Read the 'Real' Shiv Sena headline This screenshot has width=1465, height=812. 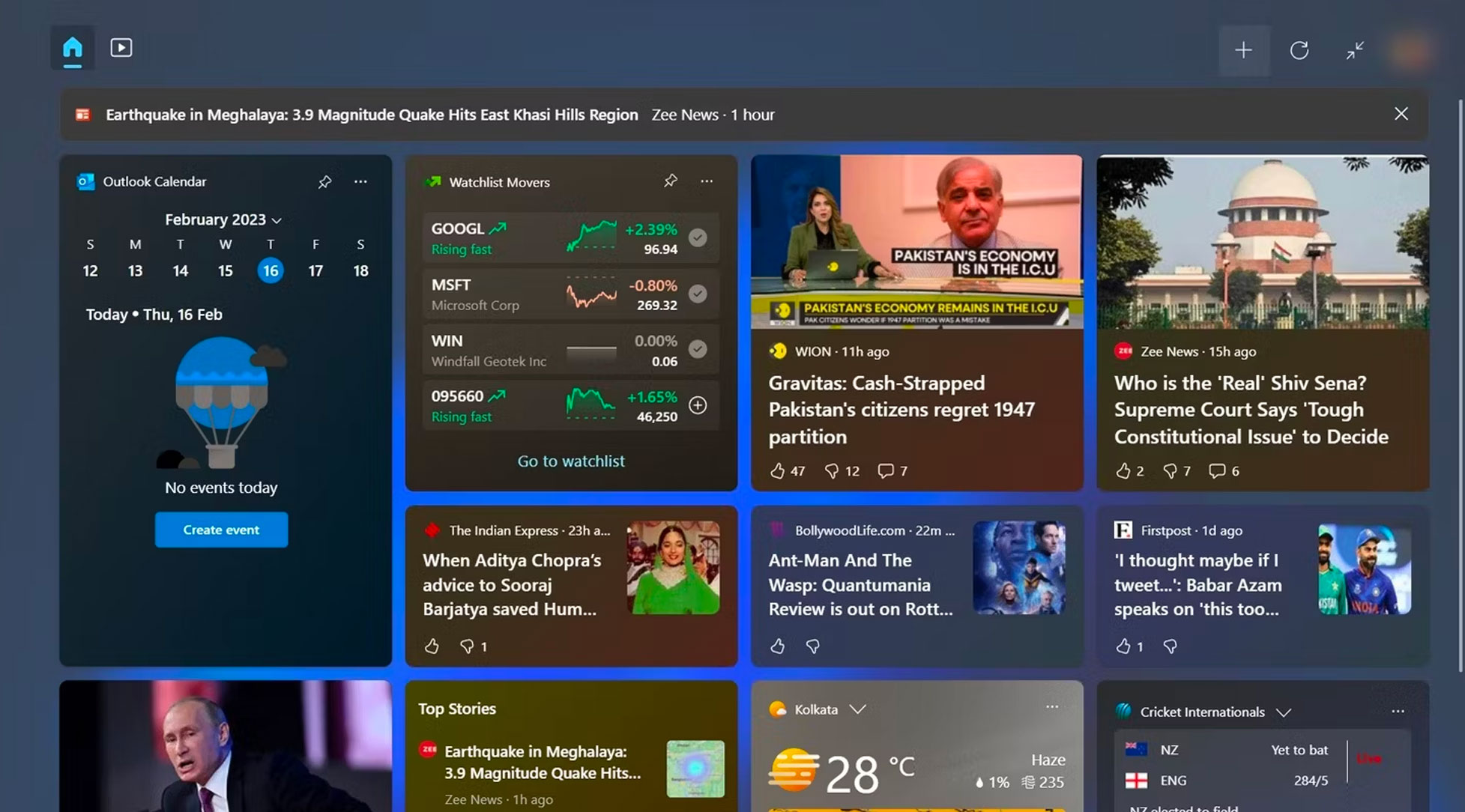pyautogui.click(x=1251, y=410)
